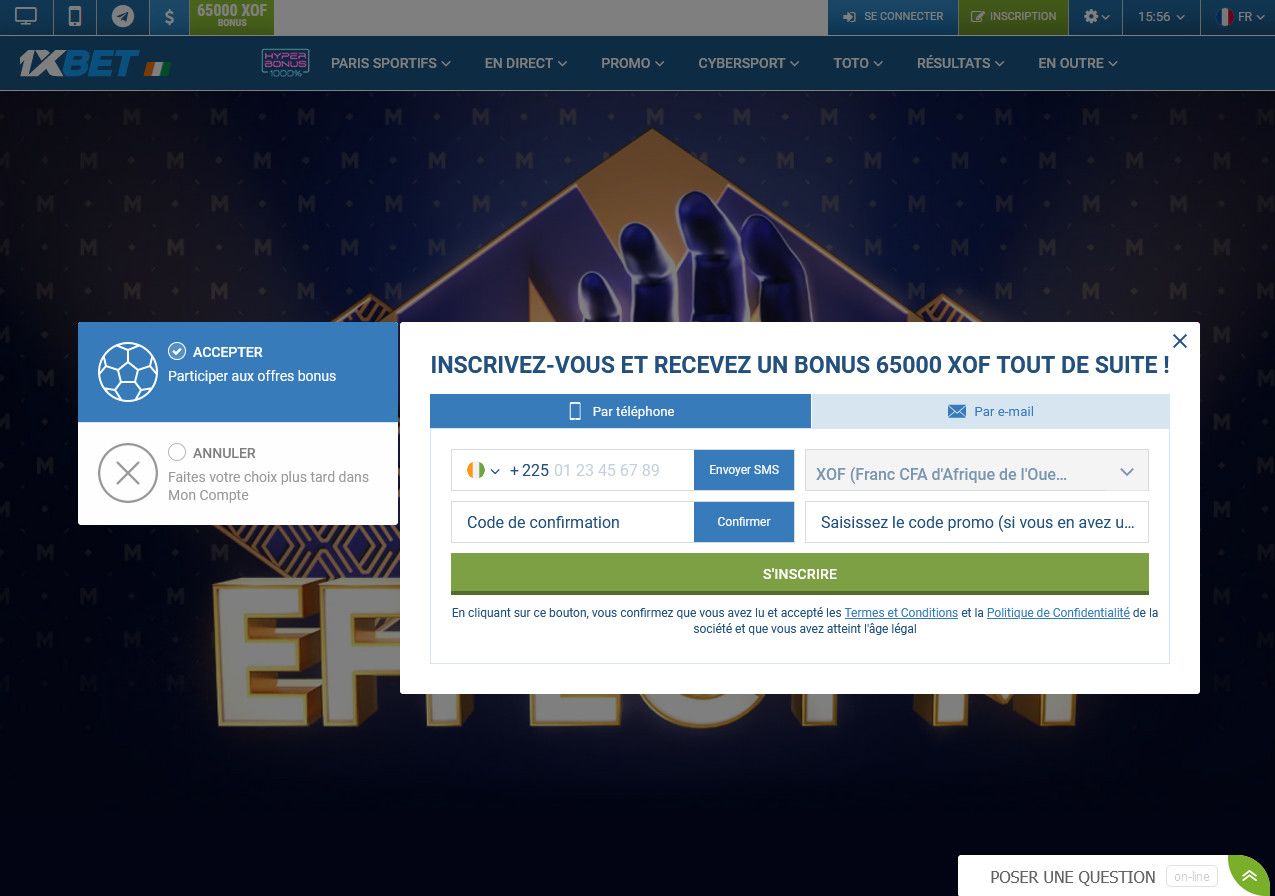Switch to the Par e-mail tab
The height and width of the screenshot is (896, 1275).
[990, 411]
